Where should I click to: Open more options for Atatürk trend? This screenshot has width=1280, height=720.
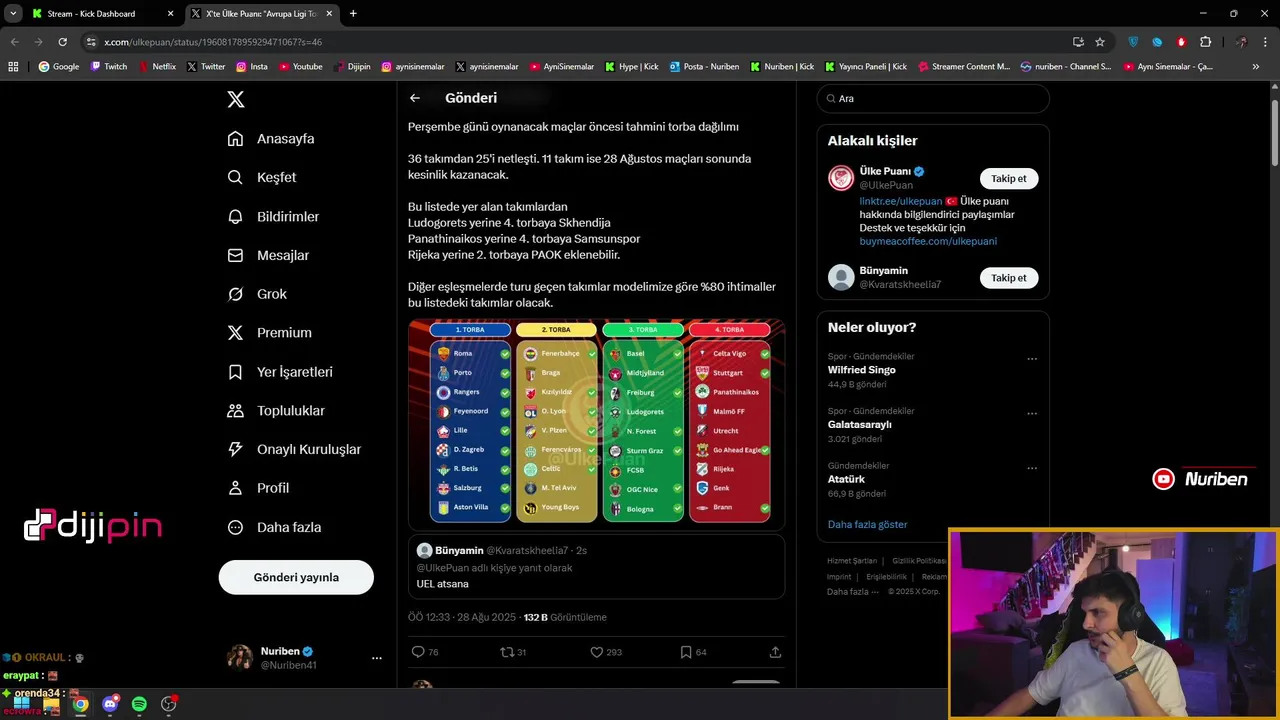click(1032, 468)
